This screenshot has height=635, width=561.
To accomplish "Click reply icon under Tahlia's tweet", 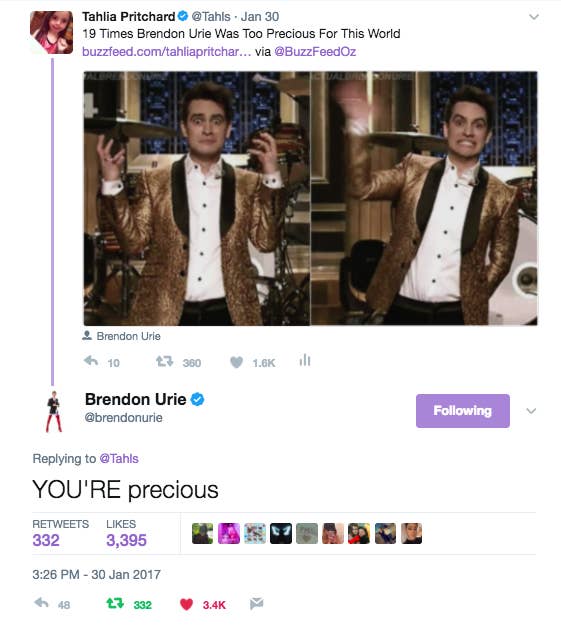I will coord(91,360).
